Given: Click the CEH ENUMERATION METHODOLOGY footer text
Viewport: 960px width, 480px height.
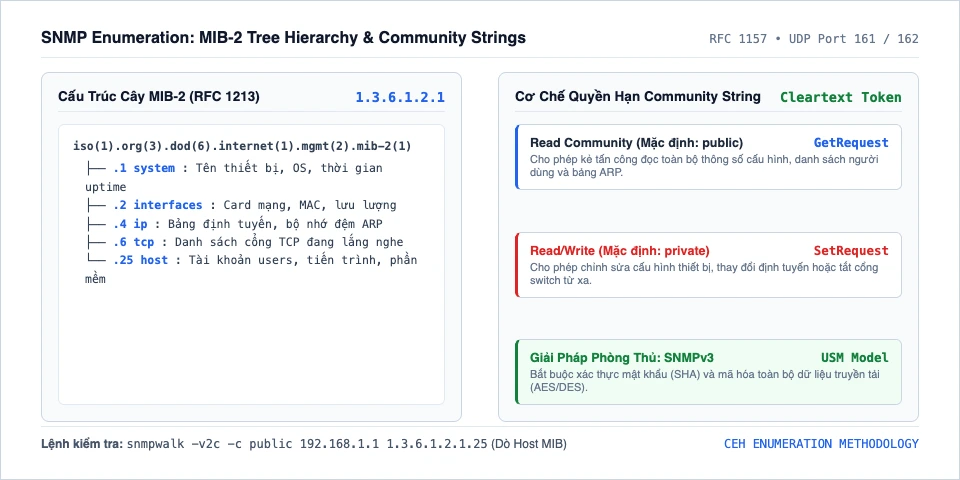Looking at the screenshot, I should tap(821, 444).
